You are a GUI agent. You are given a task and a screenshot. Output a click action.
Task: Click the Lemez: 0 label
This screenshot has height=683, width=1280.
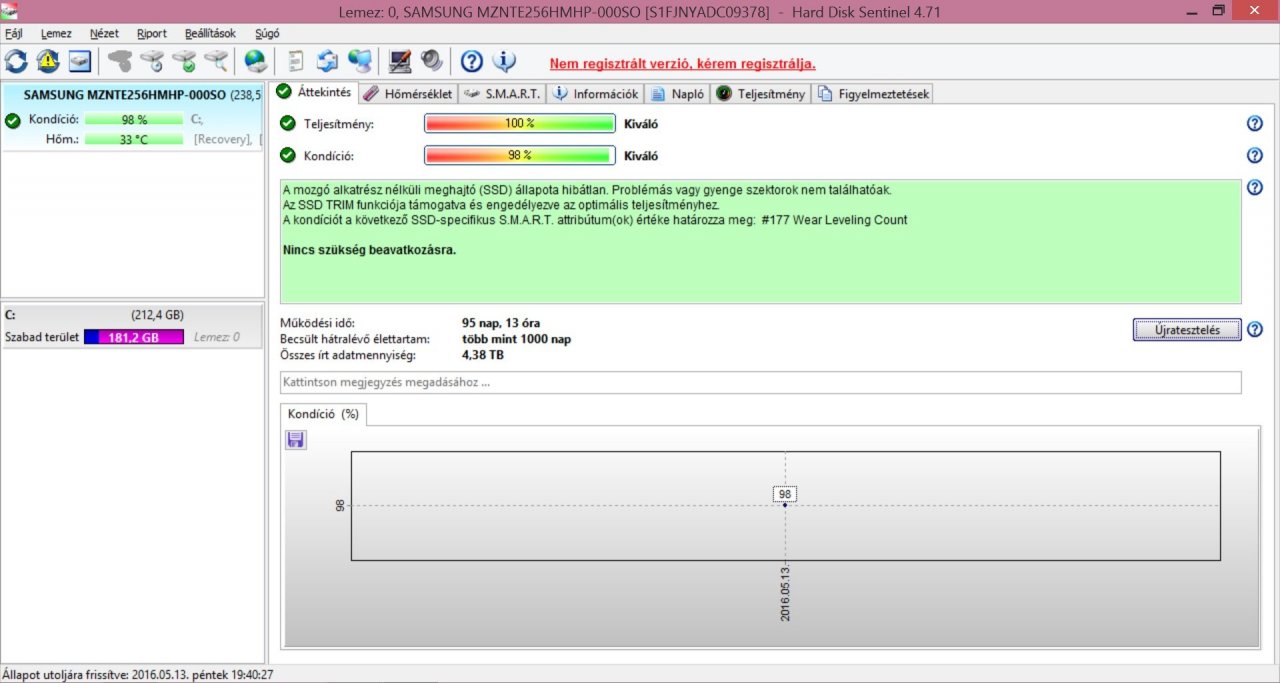pyautogui.click(x=217, y=337)
